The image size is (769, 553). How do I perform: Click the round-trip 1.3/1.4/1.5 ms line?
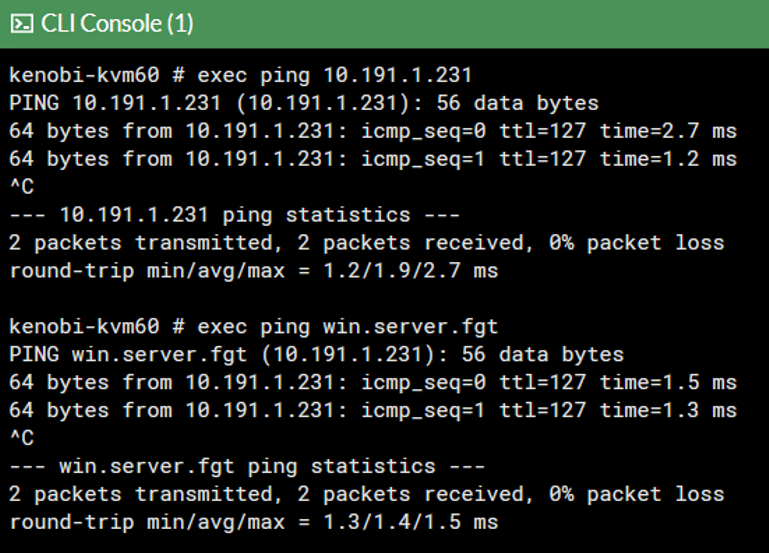coord(253,522)
